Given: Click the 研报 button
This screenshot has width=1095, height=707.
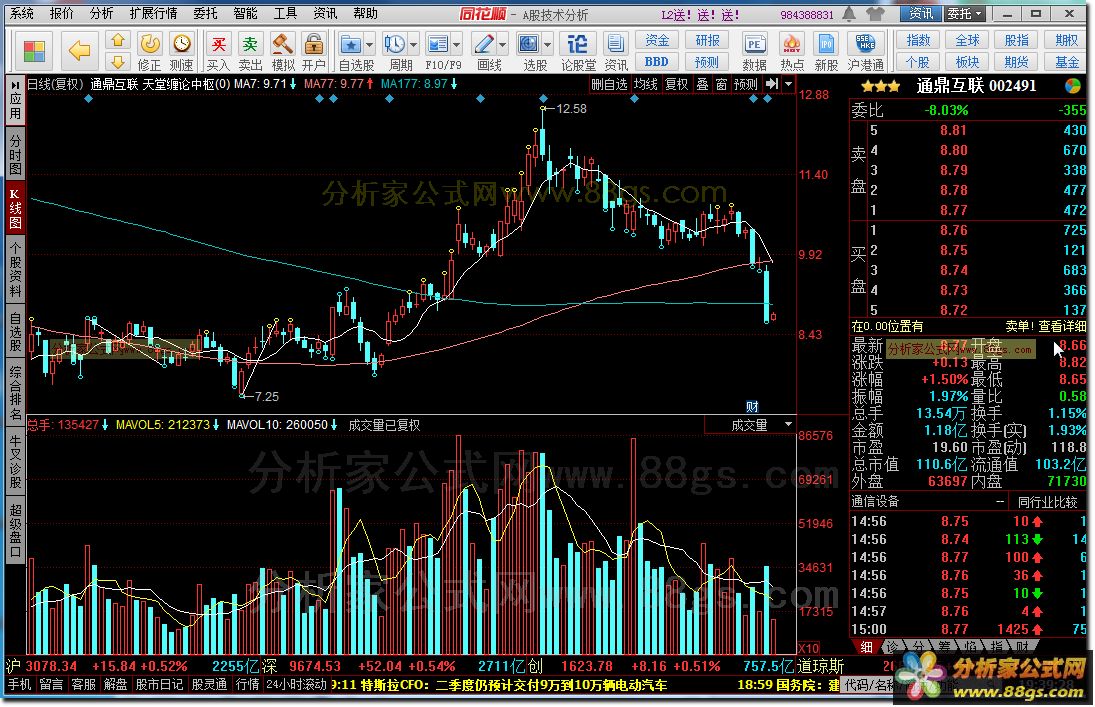Looking at the screenshot, I should pyautogui.click(x=707, y=41).
